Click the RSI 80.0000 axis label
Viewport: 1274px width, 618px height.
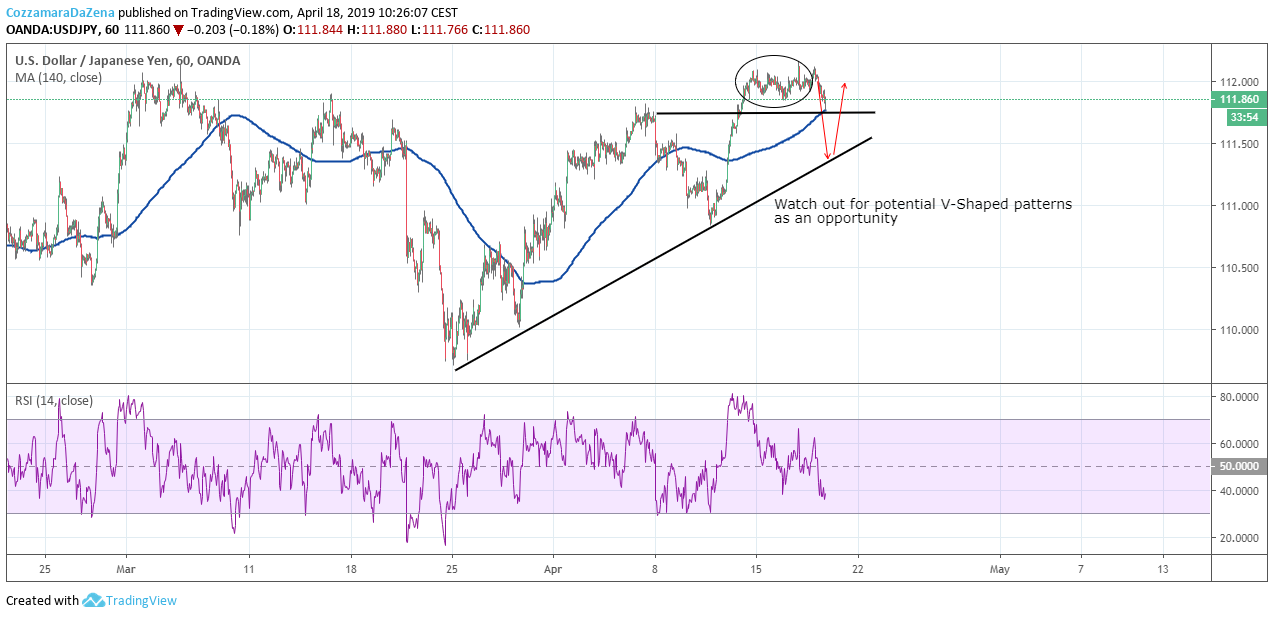point(1237,397)
